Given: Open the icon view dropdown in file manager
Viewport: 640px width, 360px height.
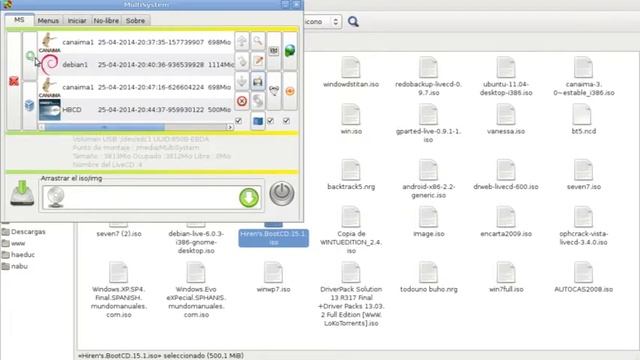Looking at the screenshot, I should point(322,22).
